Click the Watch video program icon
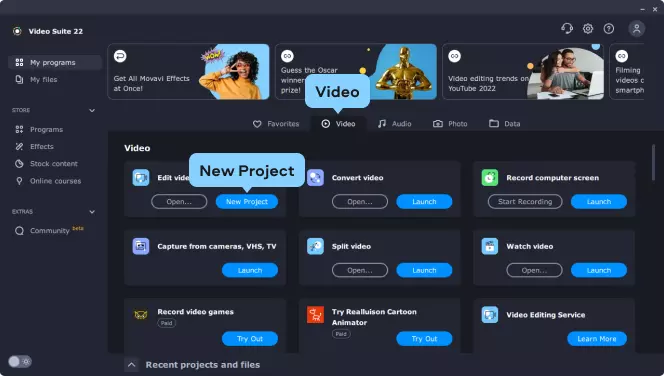This screenshot has width=664, height=376. click(490, 246)
